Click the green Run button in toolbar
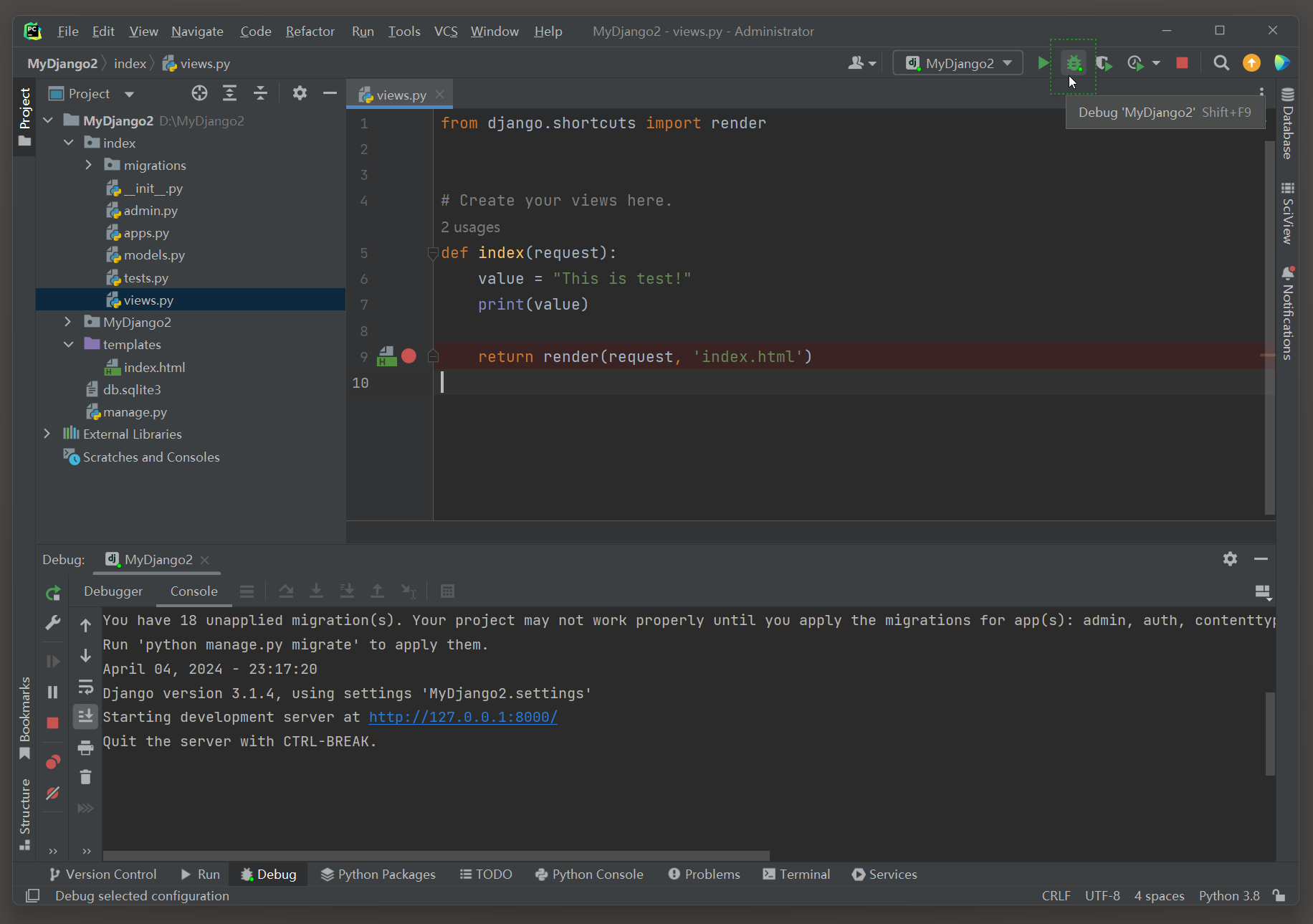1313x924 pixels. click(1043, 63)
